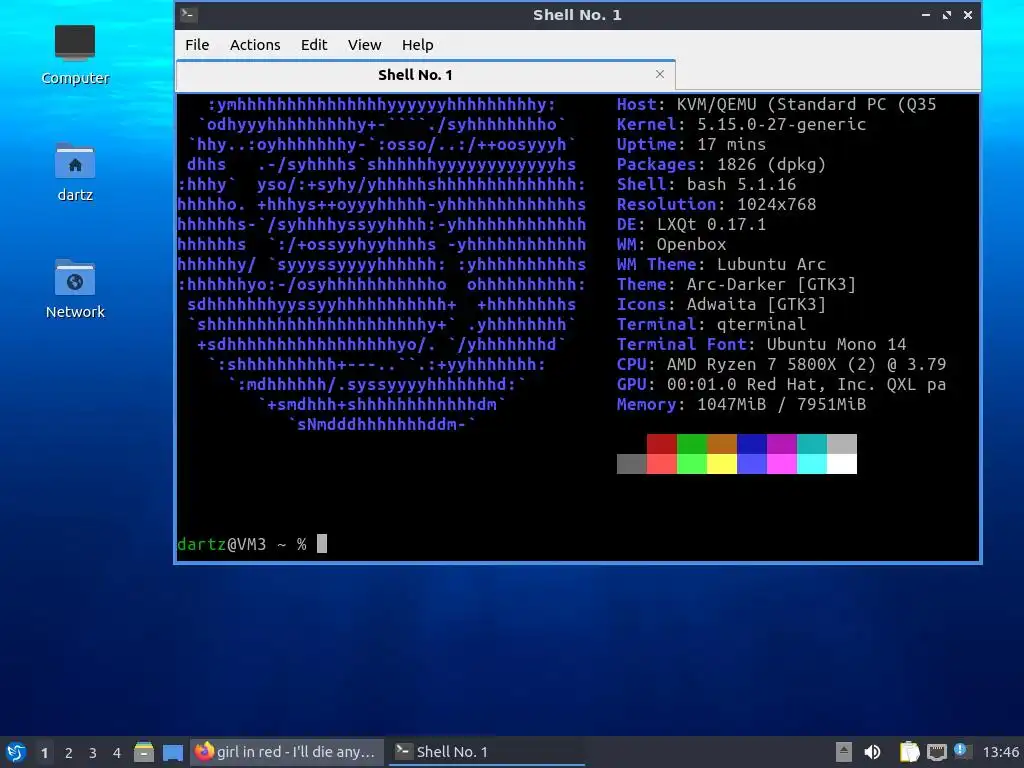This screenshot has height=768, width=1024.
Task: Switch to the Firefox girl in red window
Action: point(286,752)
